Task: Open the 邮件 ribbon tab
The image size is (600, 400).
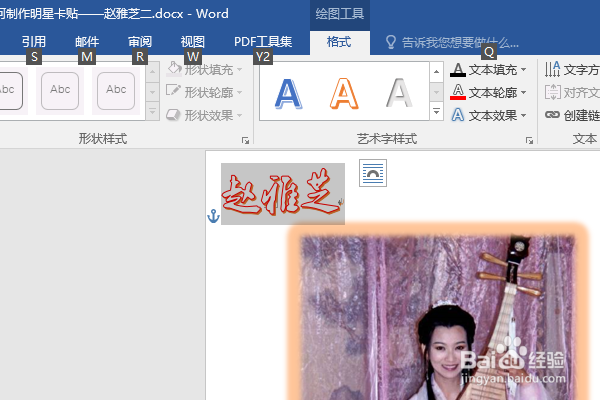Action: 87,42
